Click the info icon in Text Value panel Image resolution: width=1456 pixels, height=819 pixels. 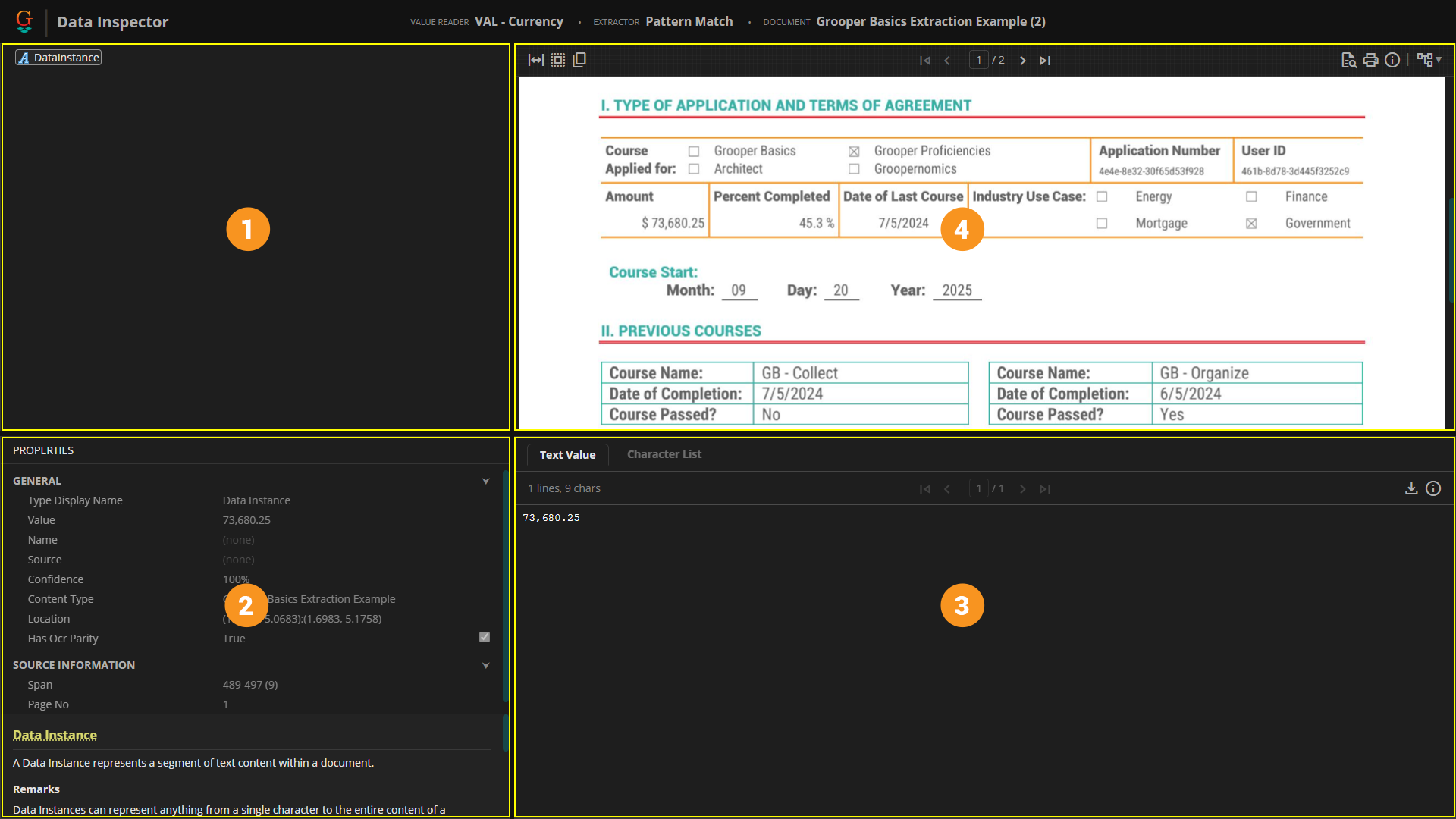[1433, 488]
